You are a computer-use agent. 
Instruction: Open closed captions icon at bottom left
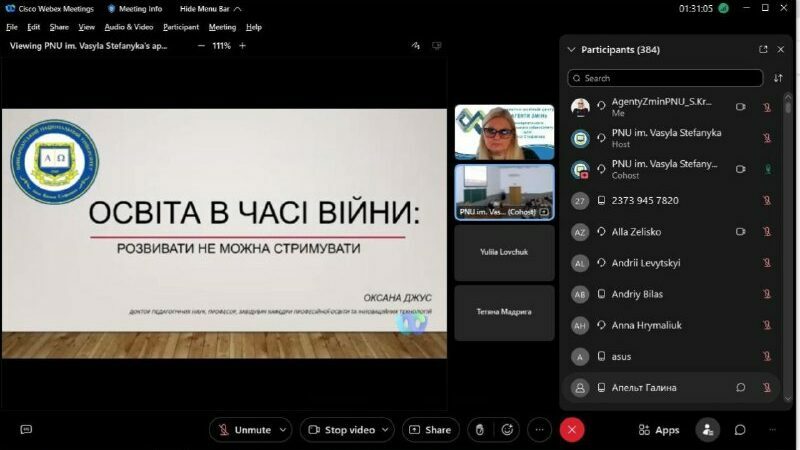(26, 430)
